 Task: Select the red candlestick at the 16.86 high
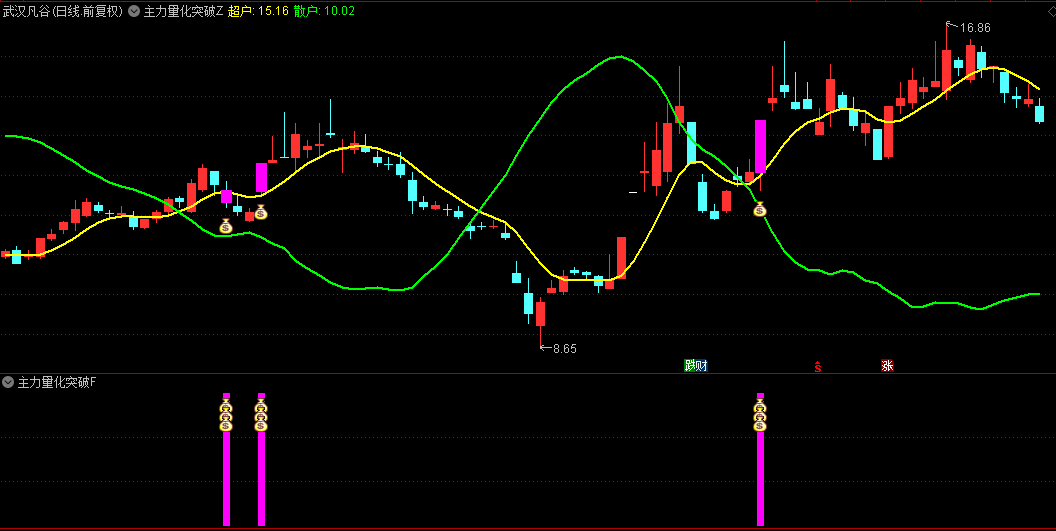[946, 70]
